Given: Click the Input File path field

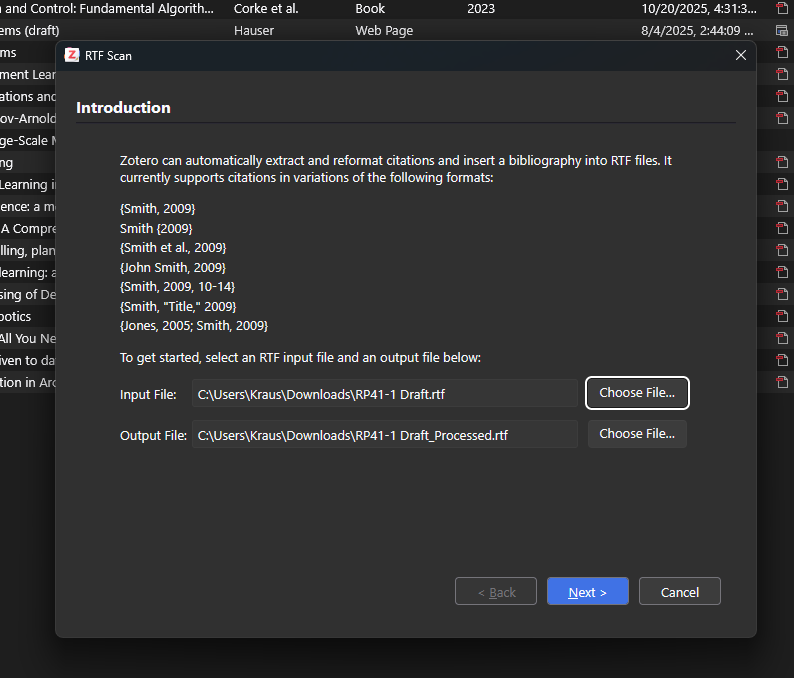Looking at the screenshot, I should [x=385, y=393].
